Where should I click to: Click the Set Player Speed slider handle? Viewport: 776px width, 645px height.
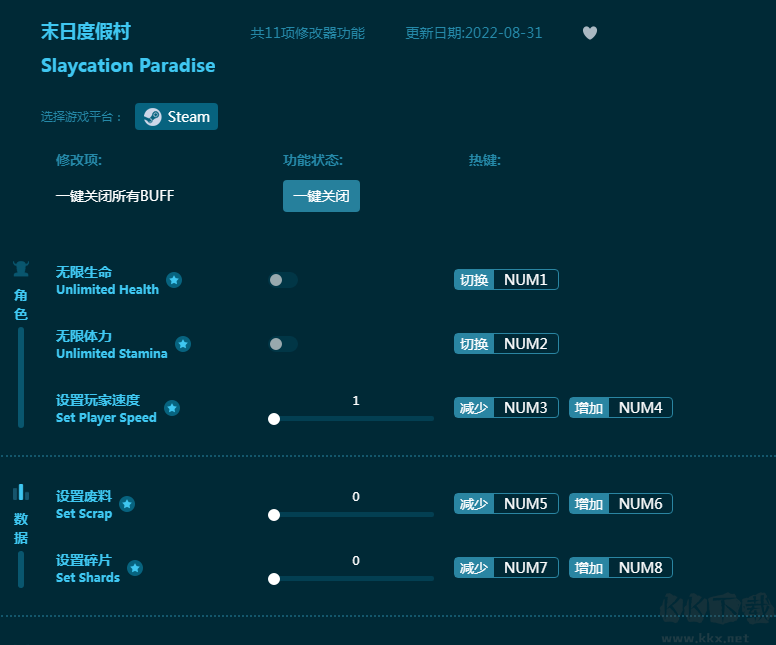274,419
